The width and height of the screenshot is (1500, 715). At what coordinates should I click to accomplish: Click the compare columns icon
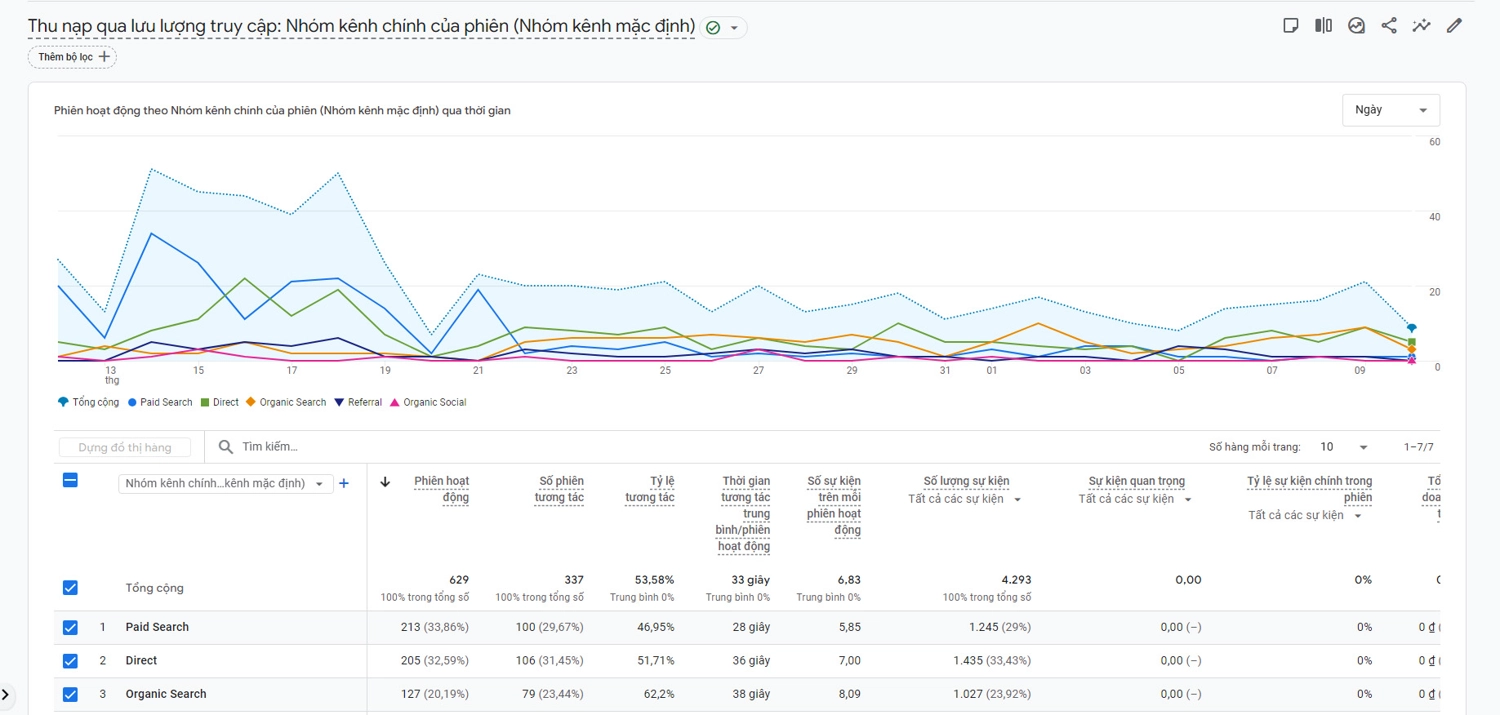1323,26
